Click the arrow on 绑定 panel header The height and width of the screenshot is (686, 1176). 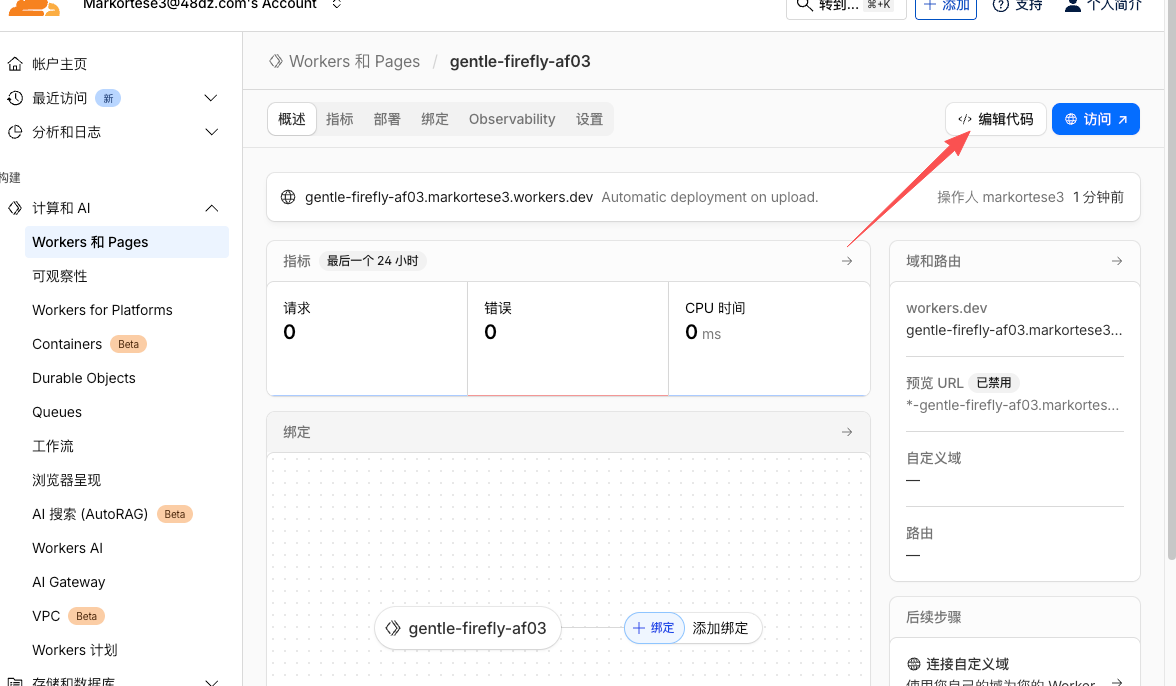click(x=847, y=432)
